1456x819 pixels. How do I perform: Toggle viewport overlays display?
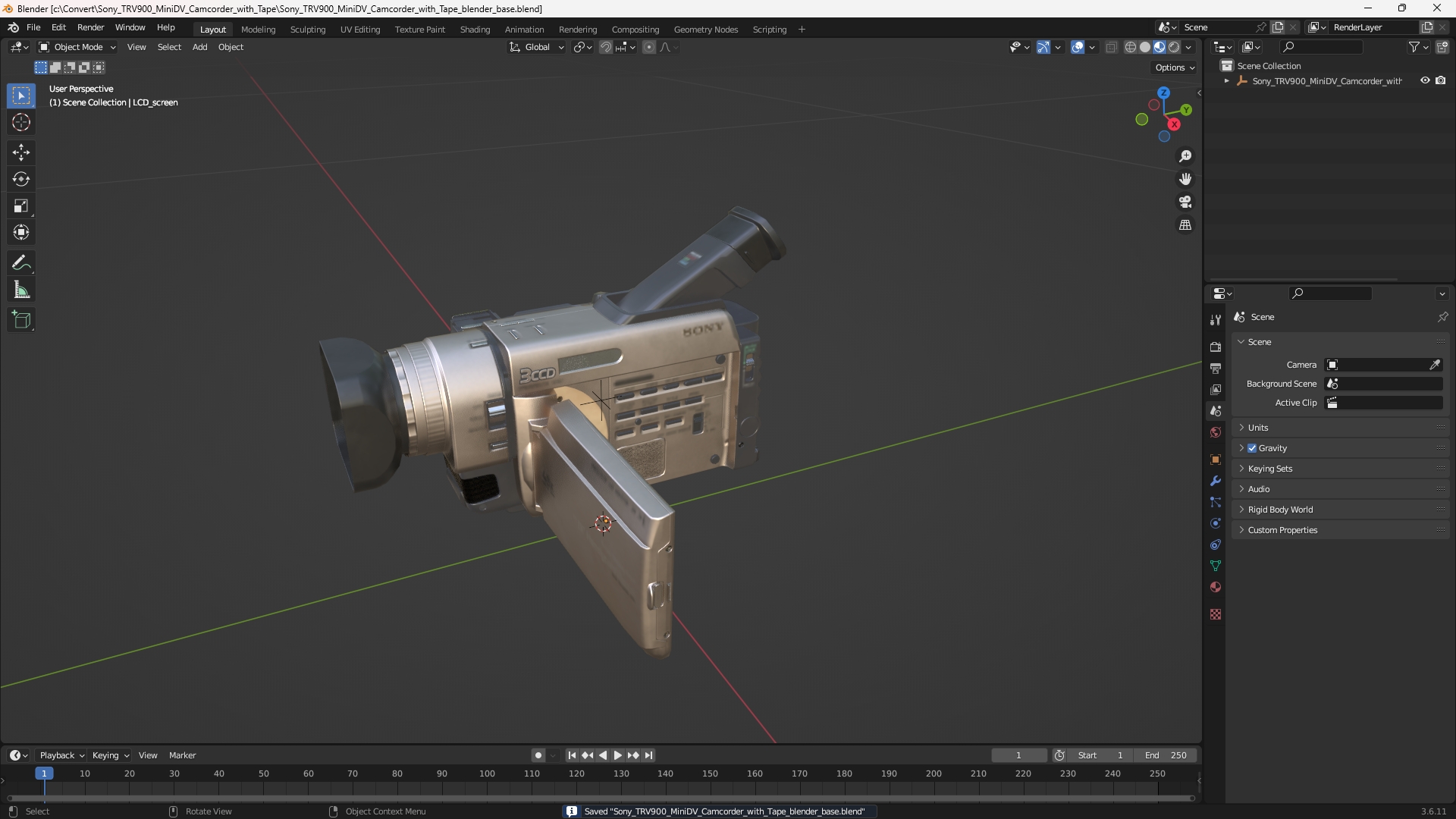[x=1078, y=47]
